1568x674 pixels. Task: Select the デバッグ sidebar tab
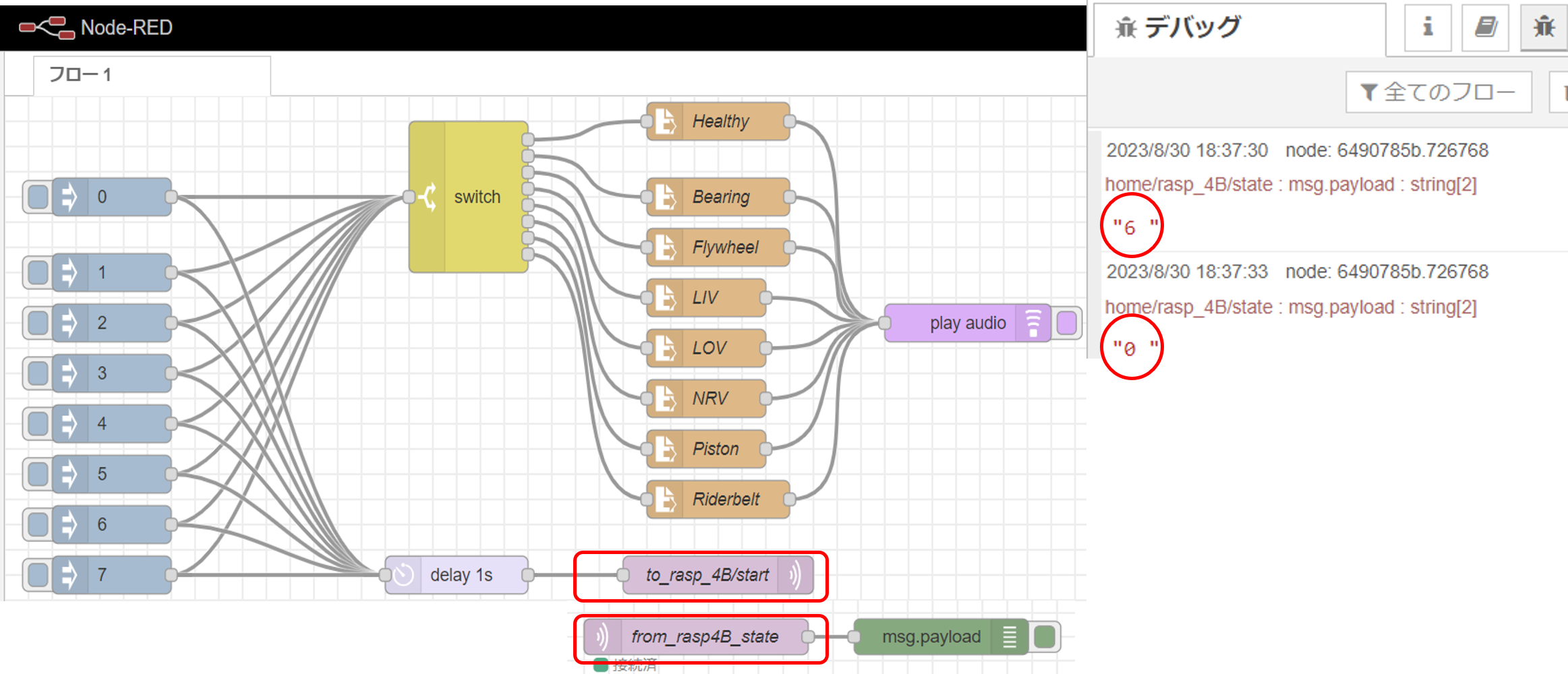click(x=1240, y=29)
